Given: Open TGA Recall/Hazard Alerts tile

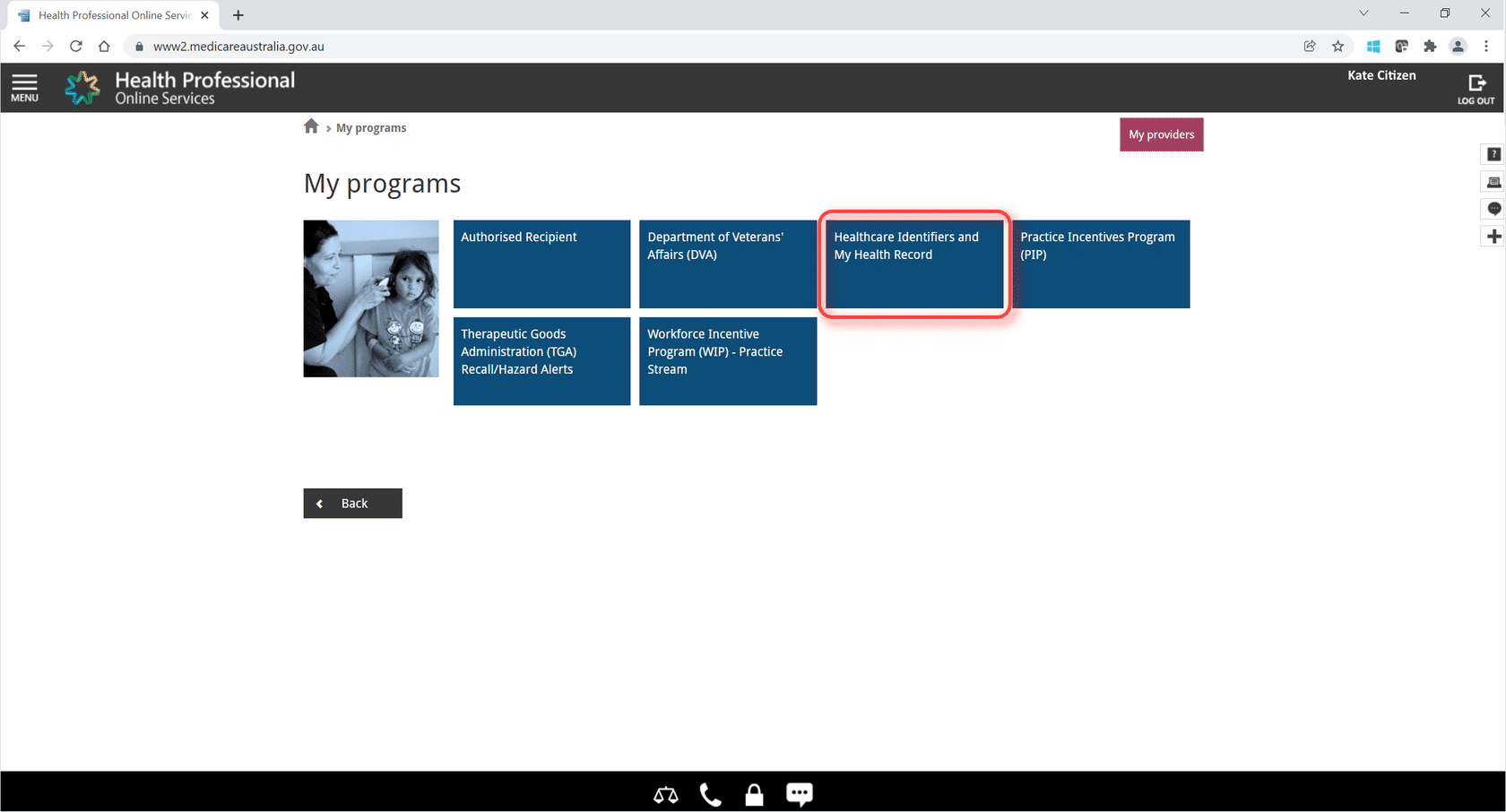Looking at the screenshot, I should point(541,361).
